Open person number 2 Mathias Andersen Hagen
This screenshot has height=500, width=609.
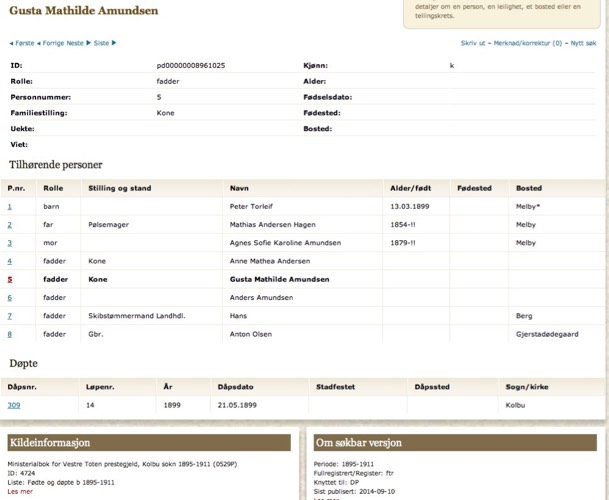[x=10, y=225]
